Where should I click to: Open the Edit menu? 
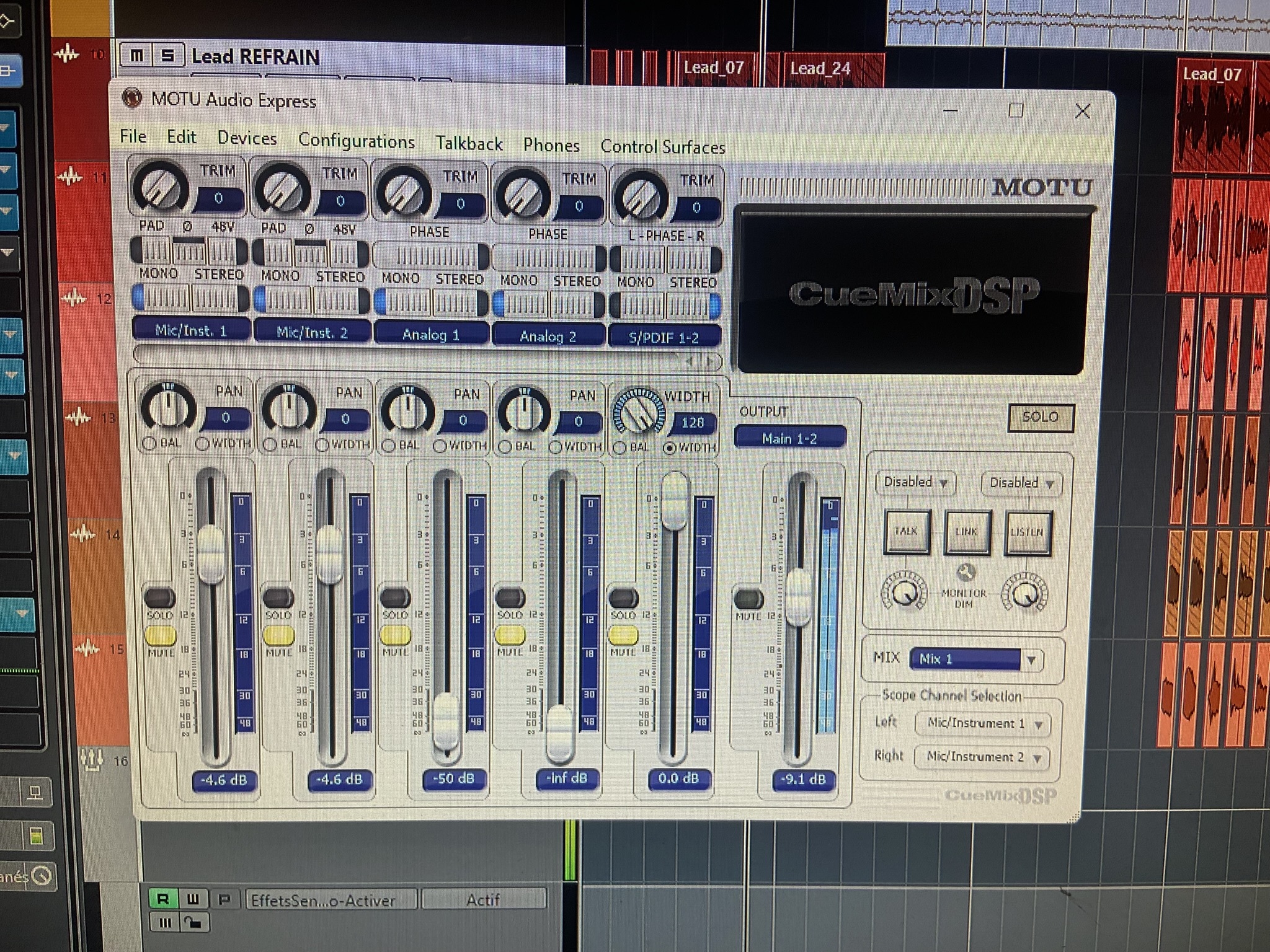182,137
